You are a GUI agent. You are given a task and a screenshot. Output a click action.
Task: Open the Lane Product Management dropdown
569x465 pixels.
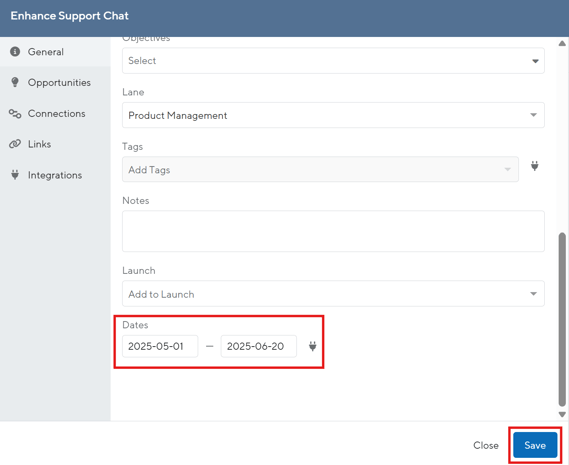coord(333,115)
